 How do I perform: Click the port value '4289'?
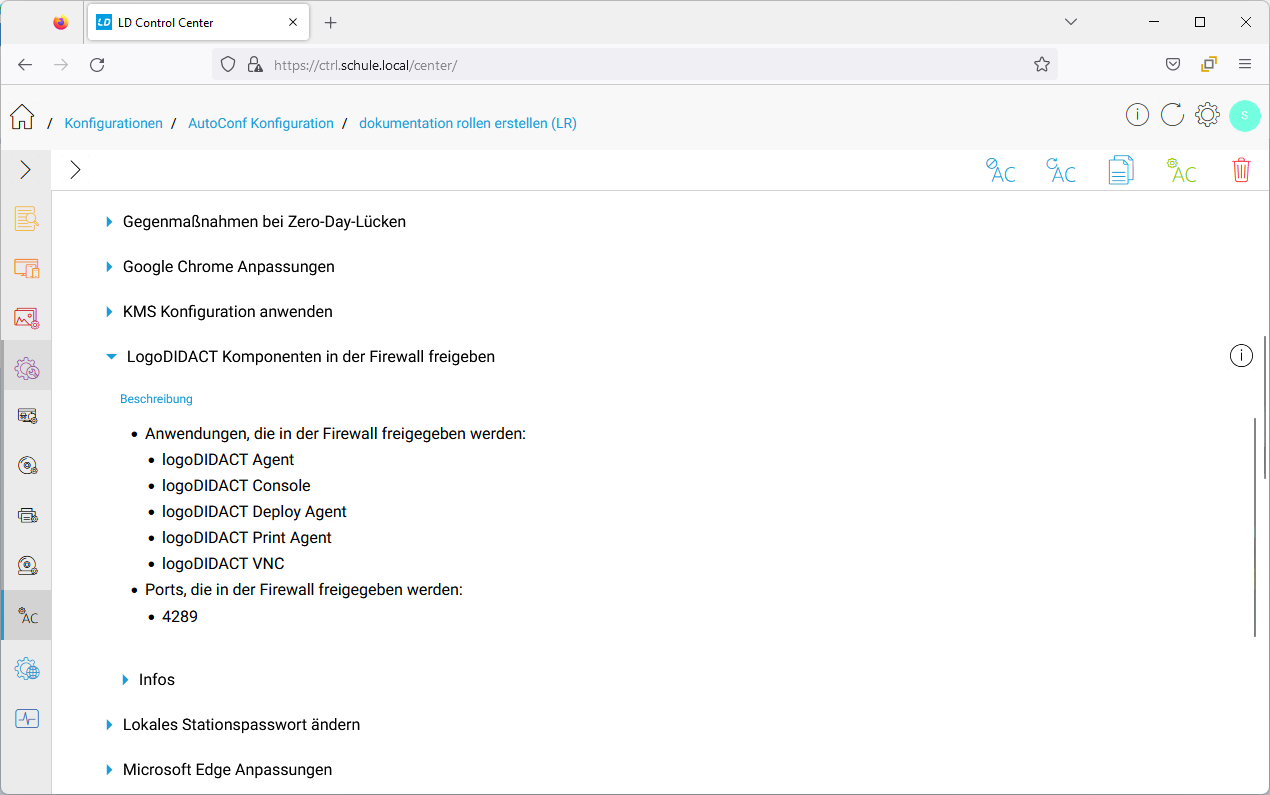(180, 617)
